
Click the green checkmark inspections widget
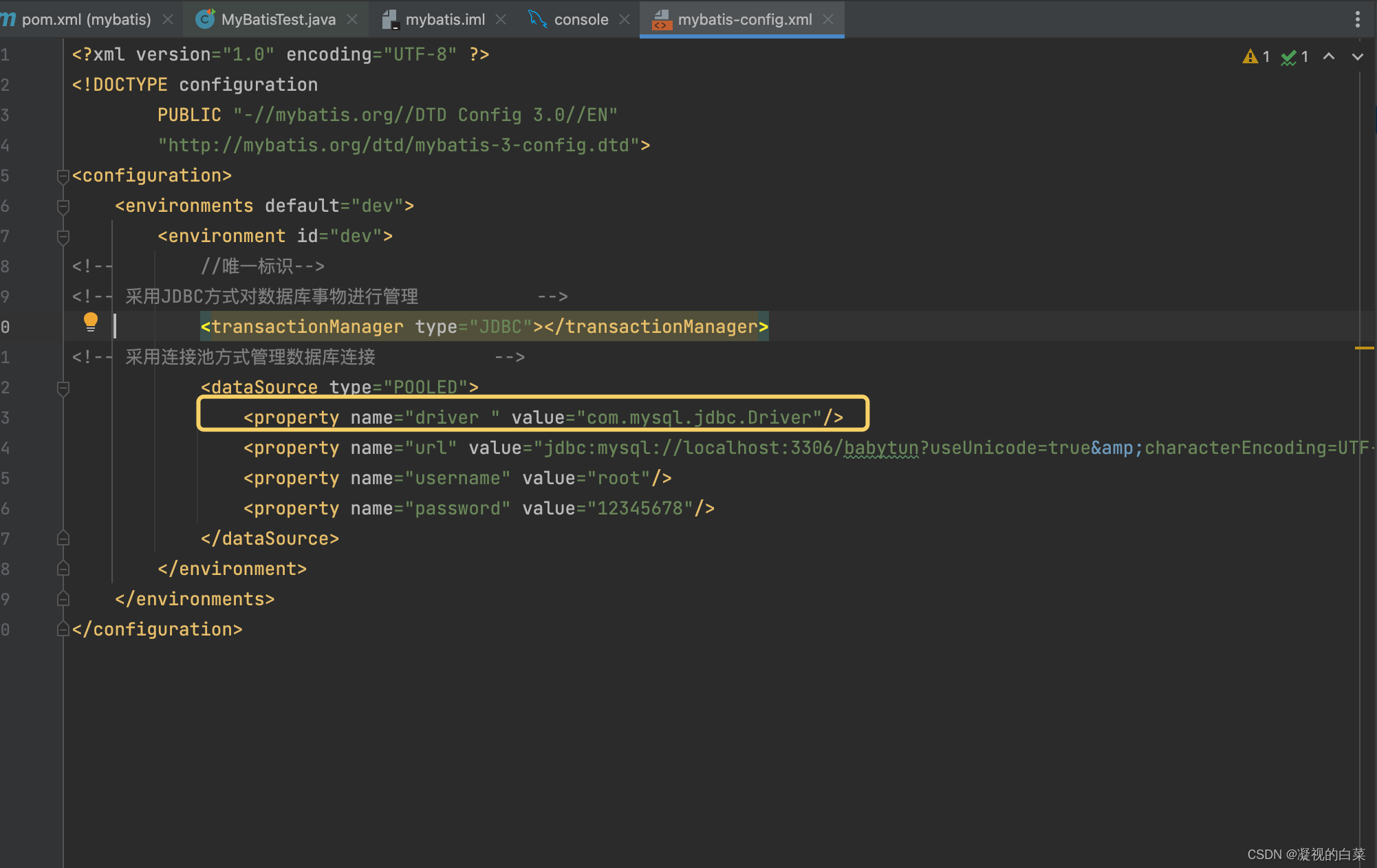coord(1288,57)
